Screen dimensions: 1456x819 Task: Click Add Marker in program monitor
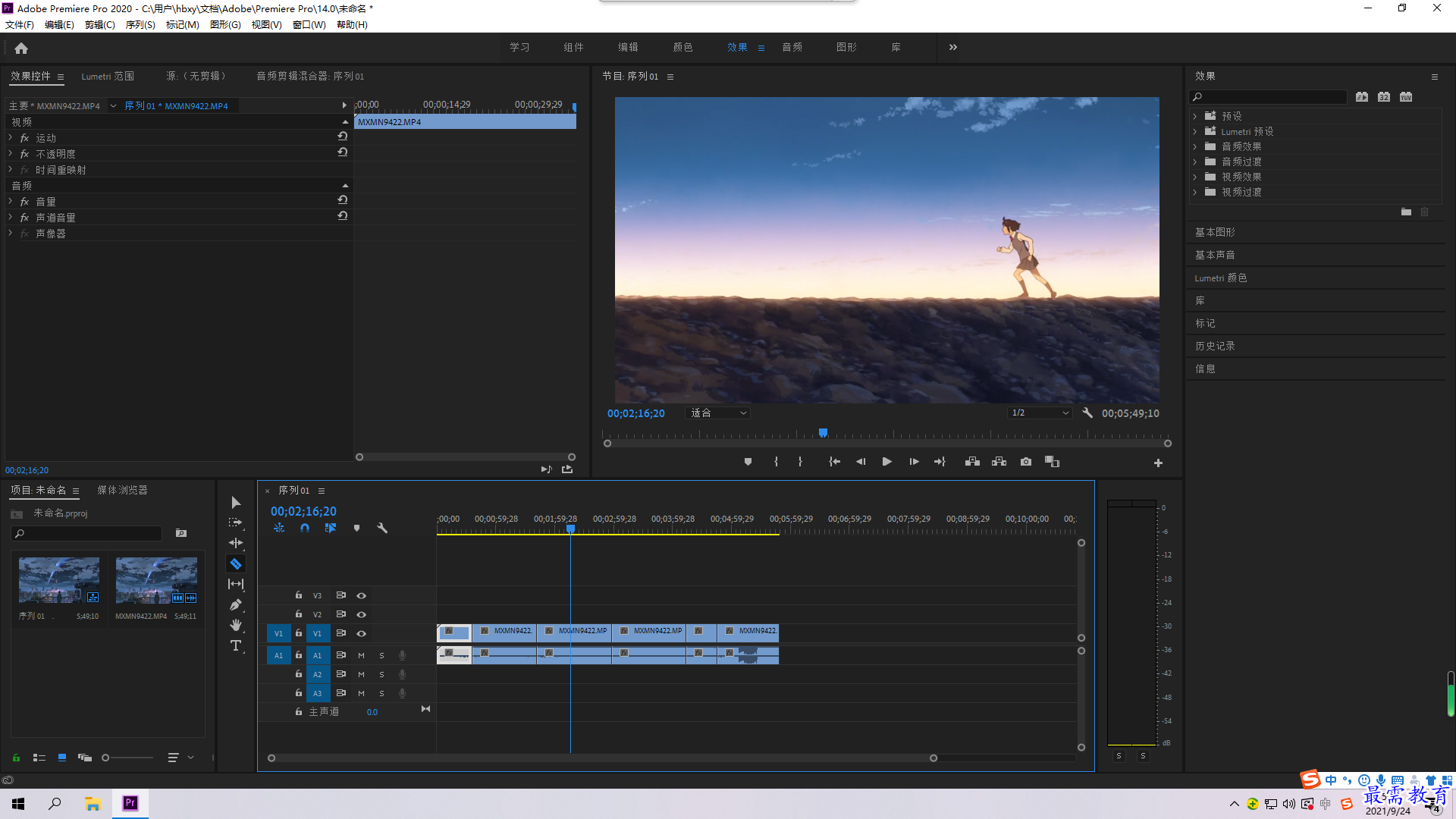tap(748, 462)
